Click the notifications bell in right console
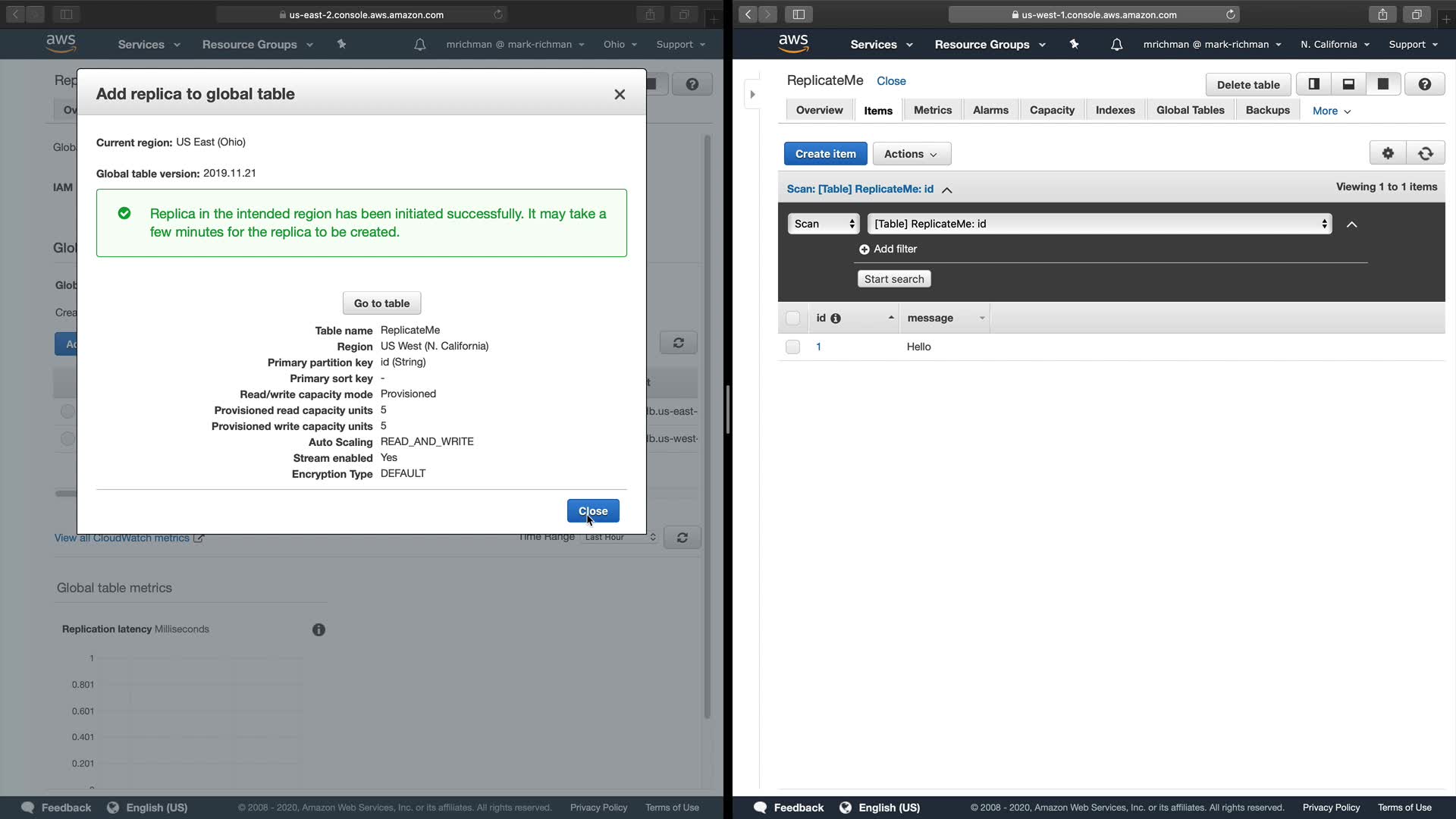 pos(1116,45)
